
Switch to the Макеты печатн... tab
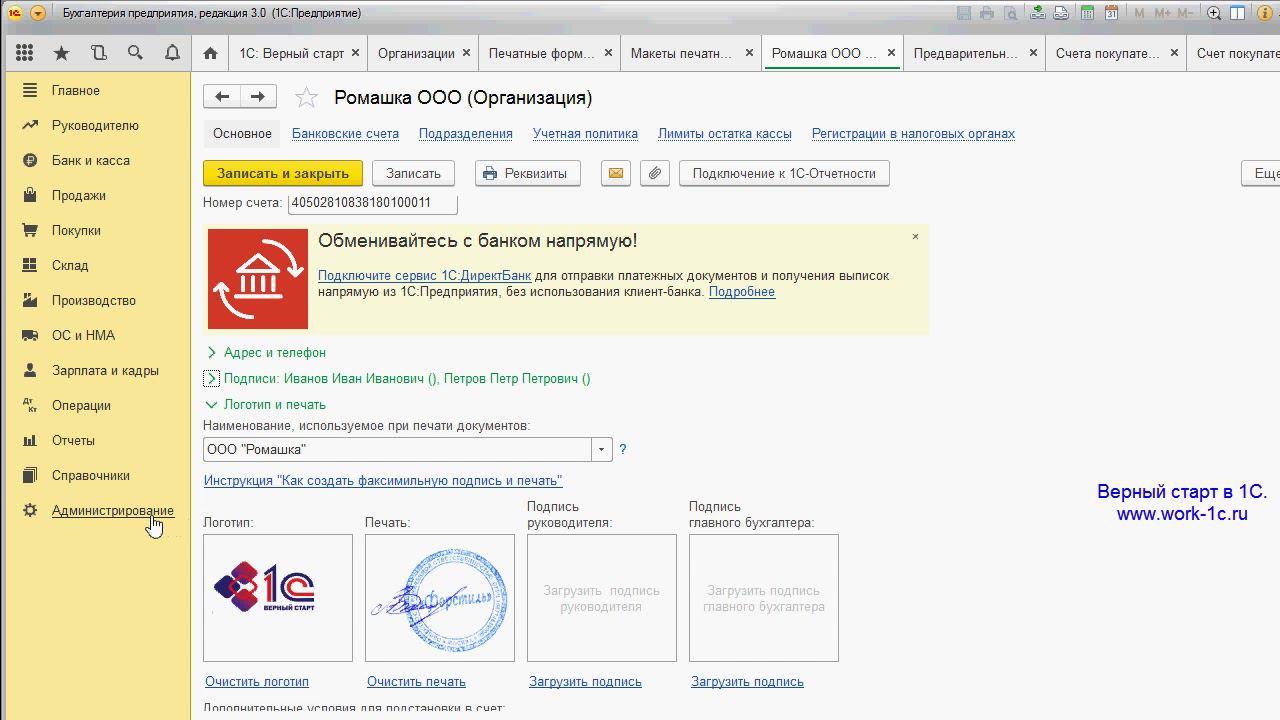pos(682,53)
